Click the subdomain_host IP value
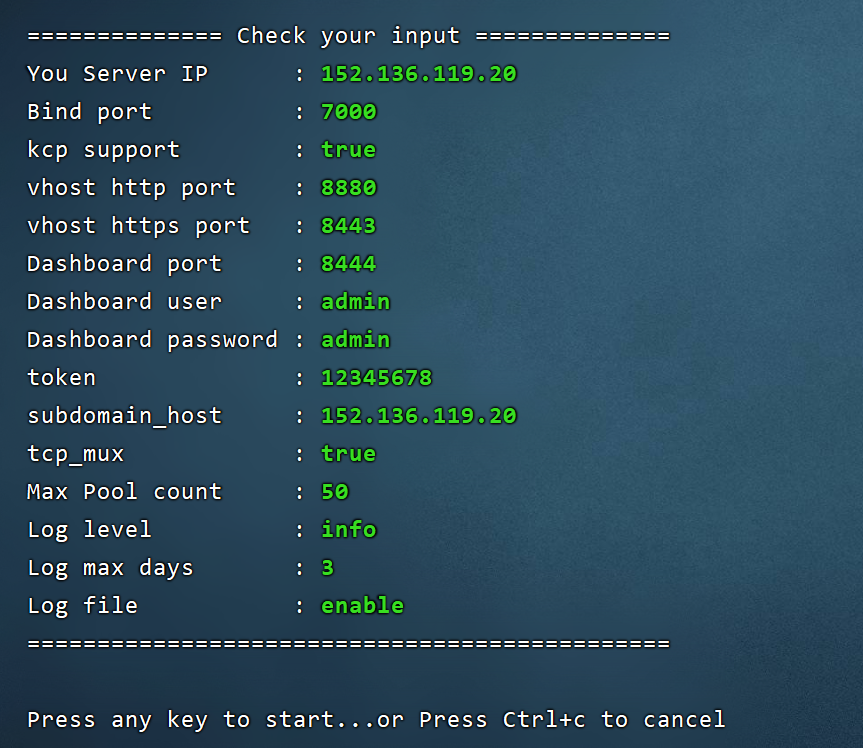 point(419,416)
